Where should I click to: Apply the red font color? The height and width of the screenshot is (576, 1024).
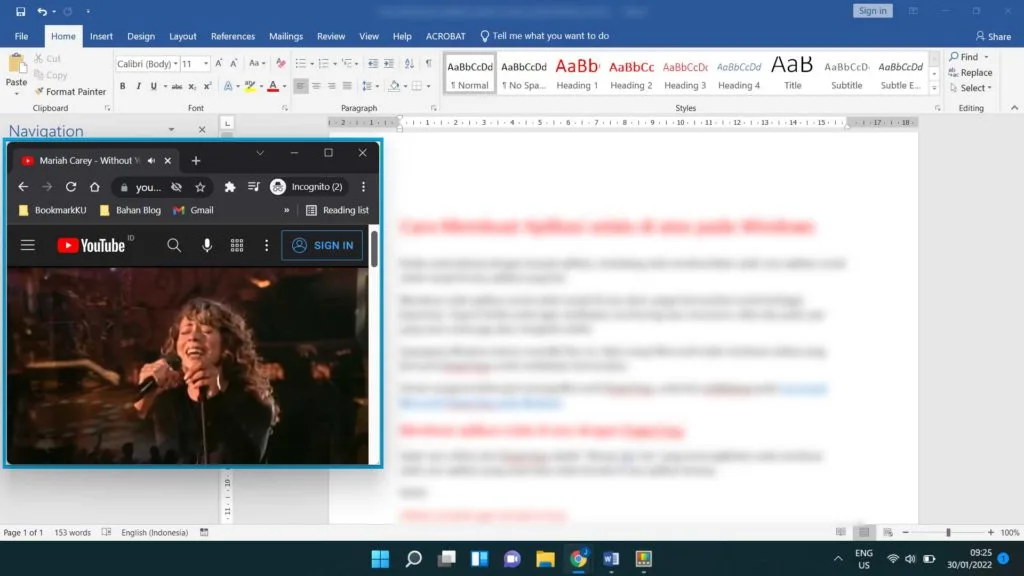click(273, 86)
